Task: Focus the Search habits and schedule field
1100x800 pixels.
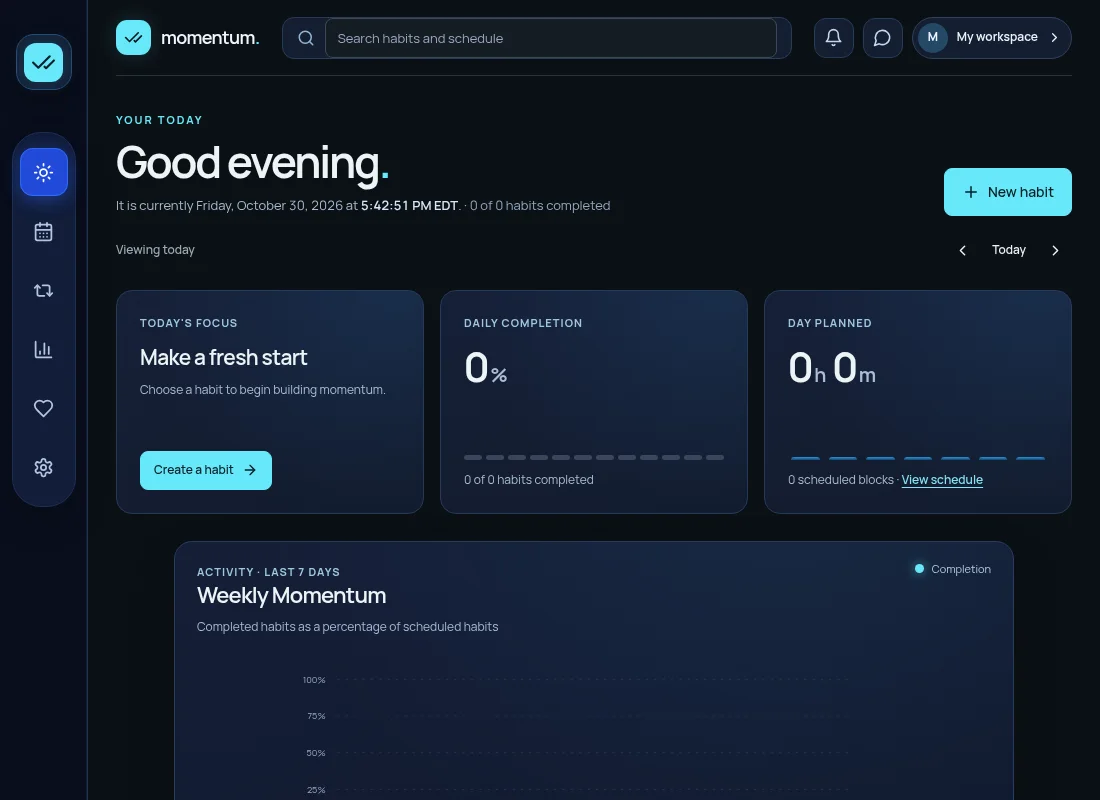Action: [551, 38]
